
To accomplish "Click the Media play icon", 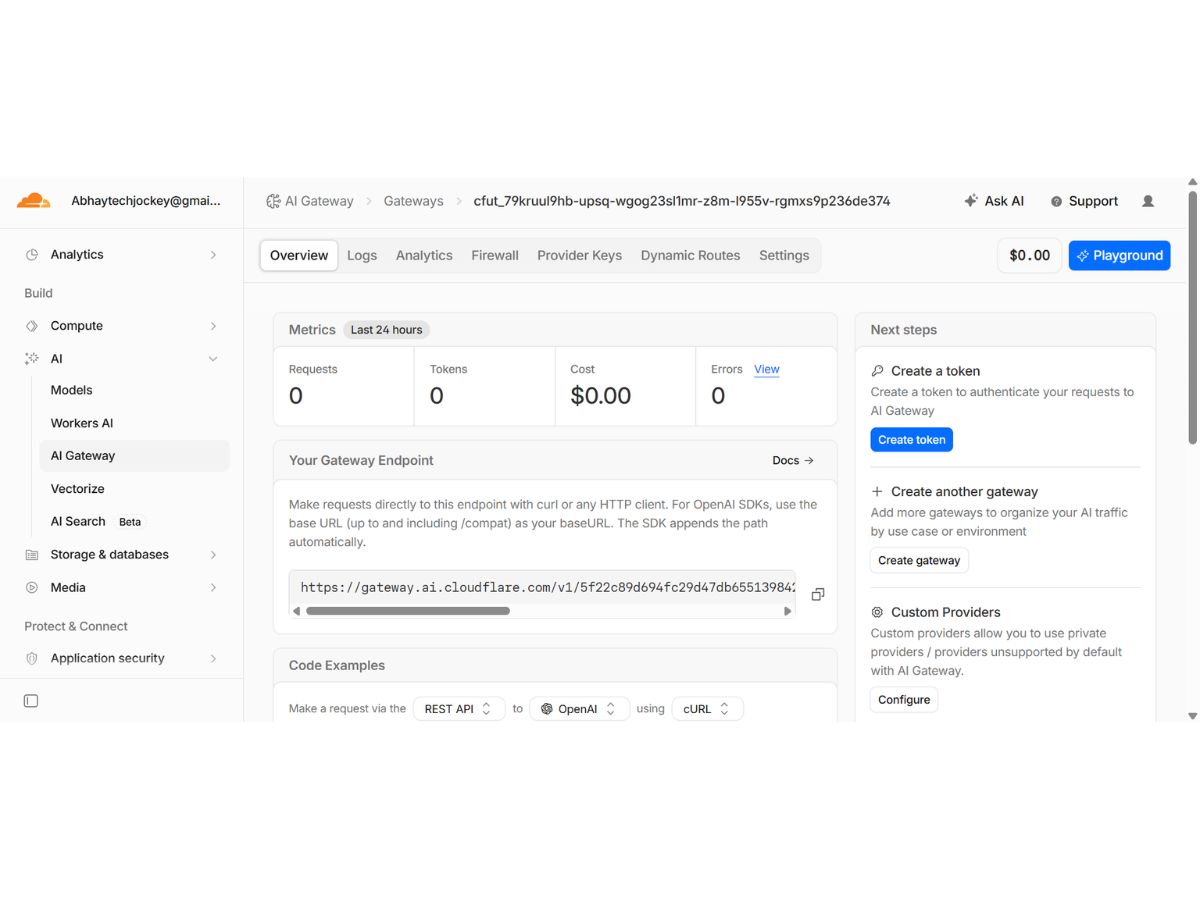I will point(32,588).
